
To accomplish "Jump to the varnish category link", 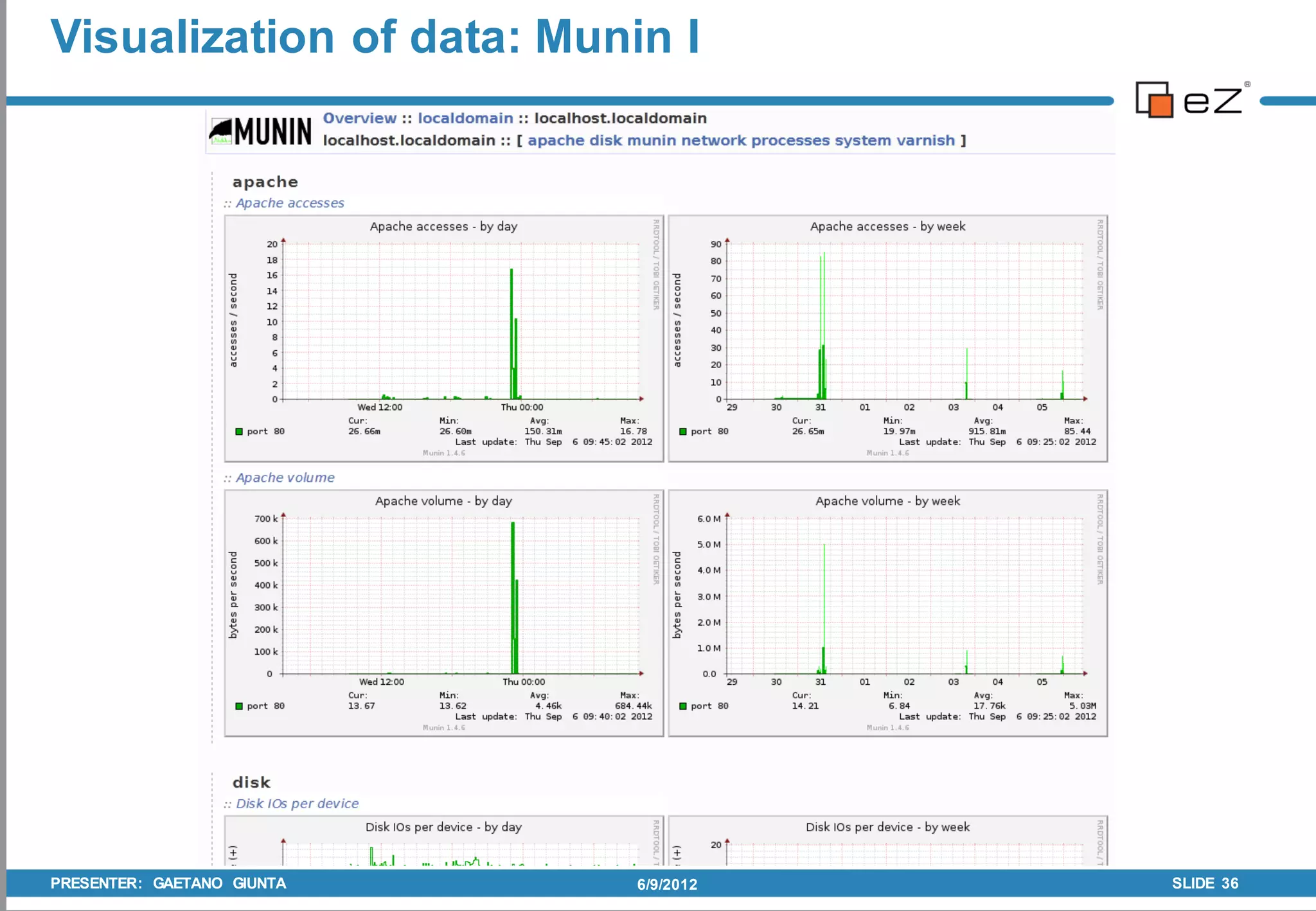I will (925, 141).
